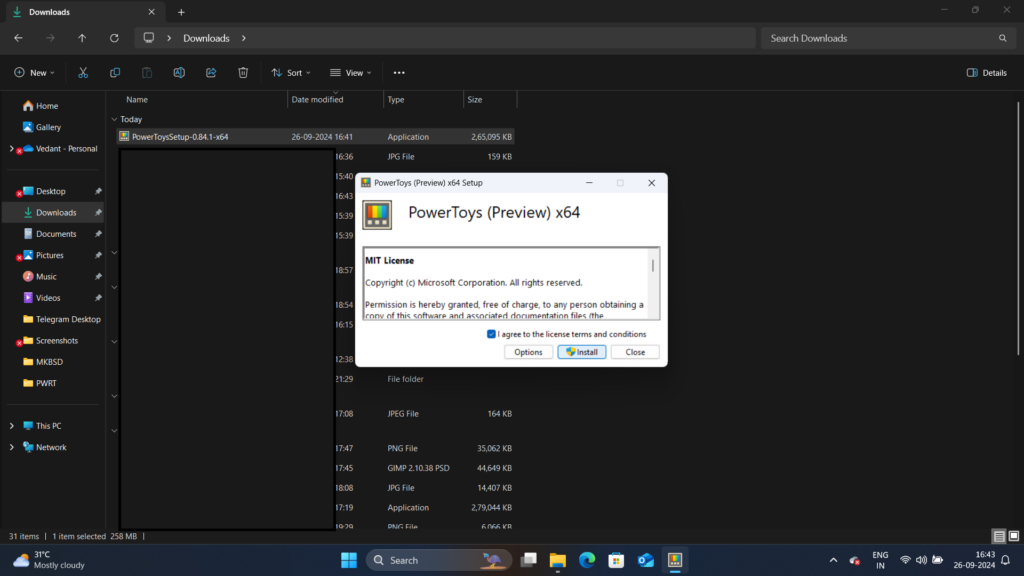The width and height of the screenshot is (1024, 576).
Task: Switch to large thumbnails view icon in status bar
Action: tap(1014, 536)
